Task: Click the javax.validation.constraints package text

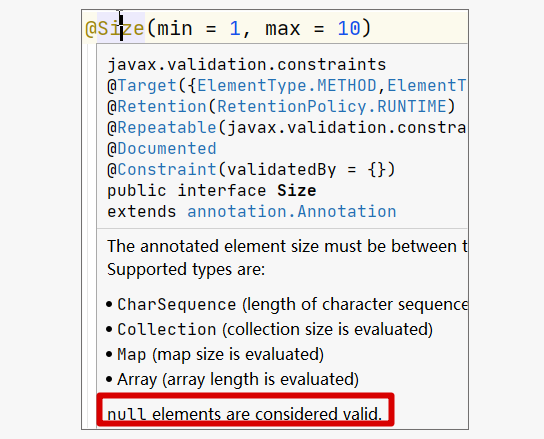Action: point(247,65)
